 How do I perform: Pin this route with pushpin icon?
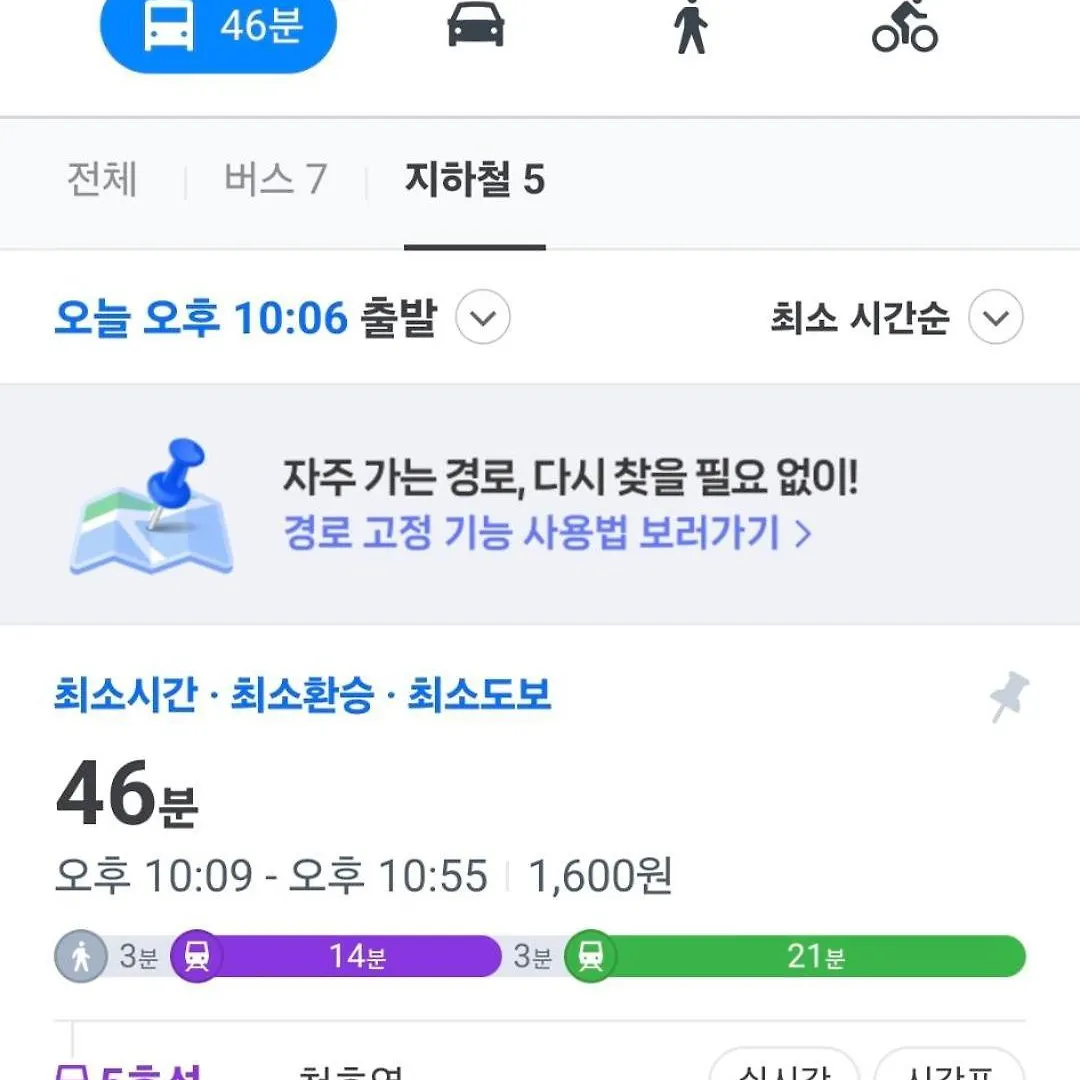1010,697
